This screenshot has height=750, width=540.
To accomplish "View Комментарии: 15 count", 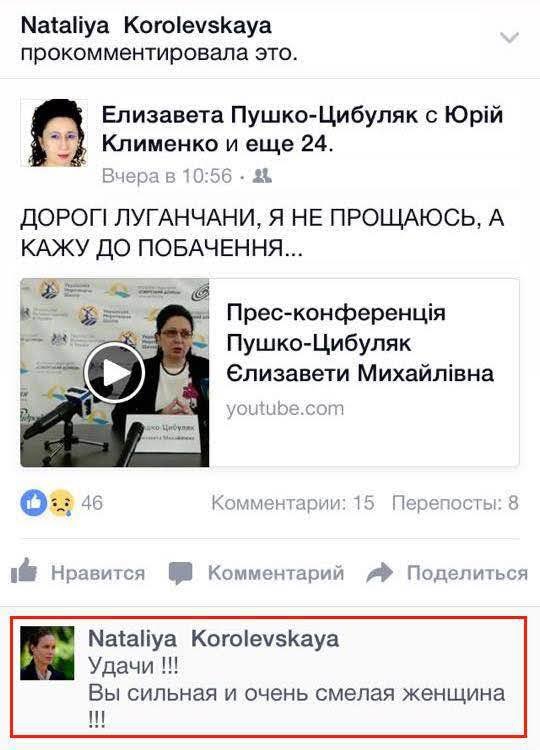I will (293, 503).
